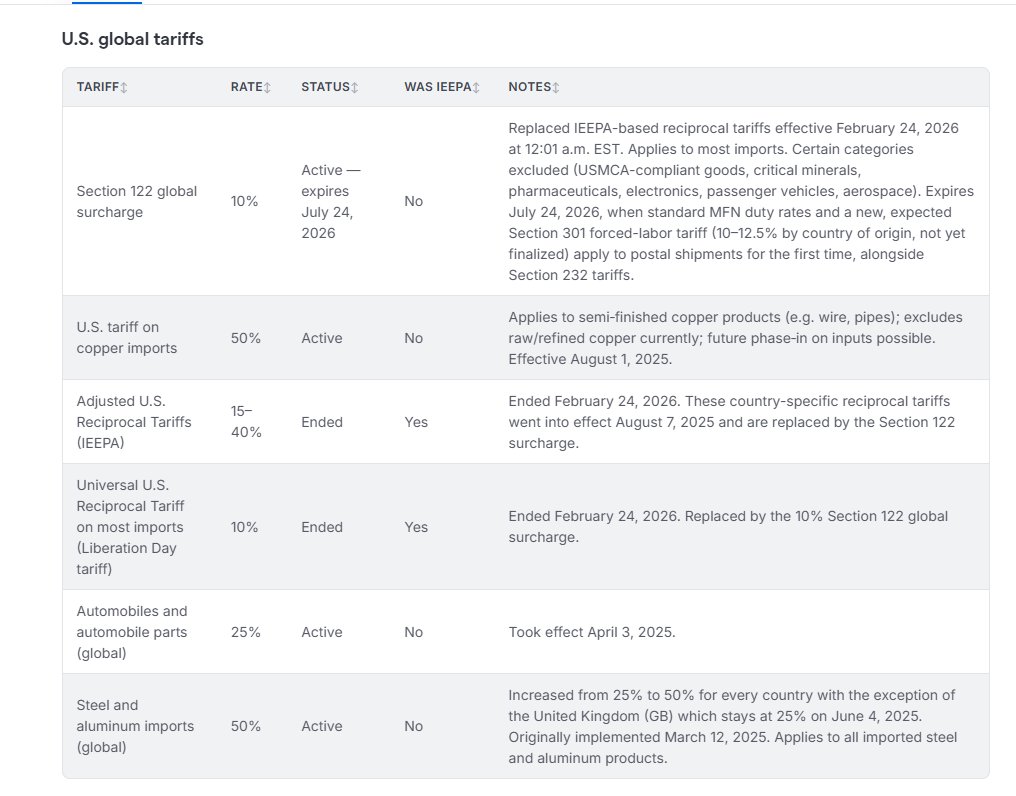Click the U.S. global tariffs heading

(x=132, y=39)
